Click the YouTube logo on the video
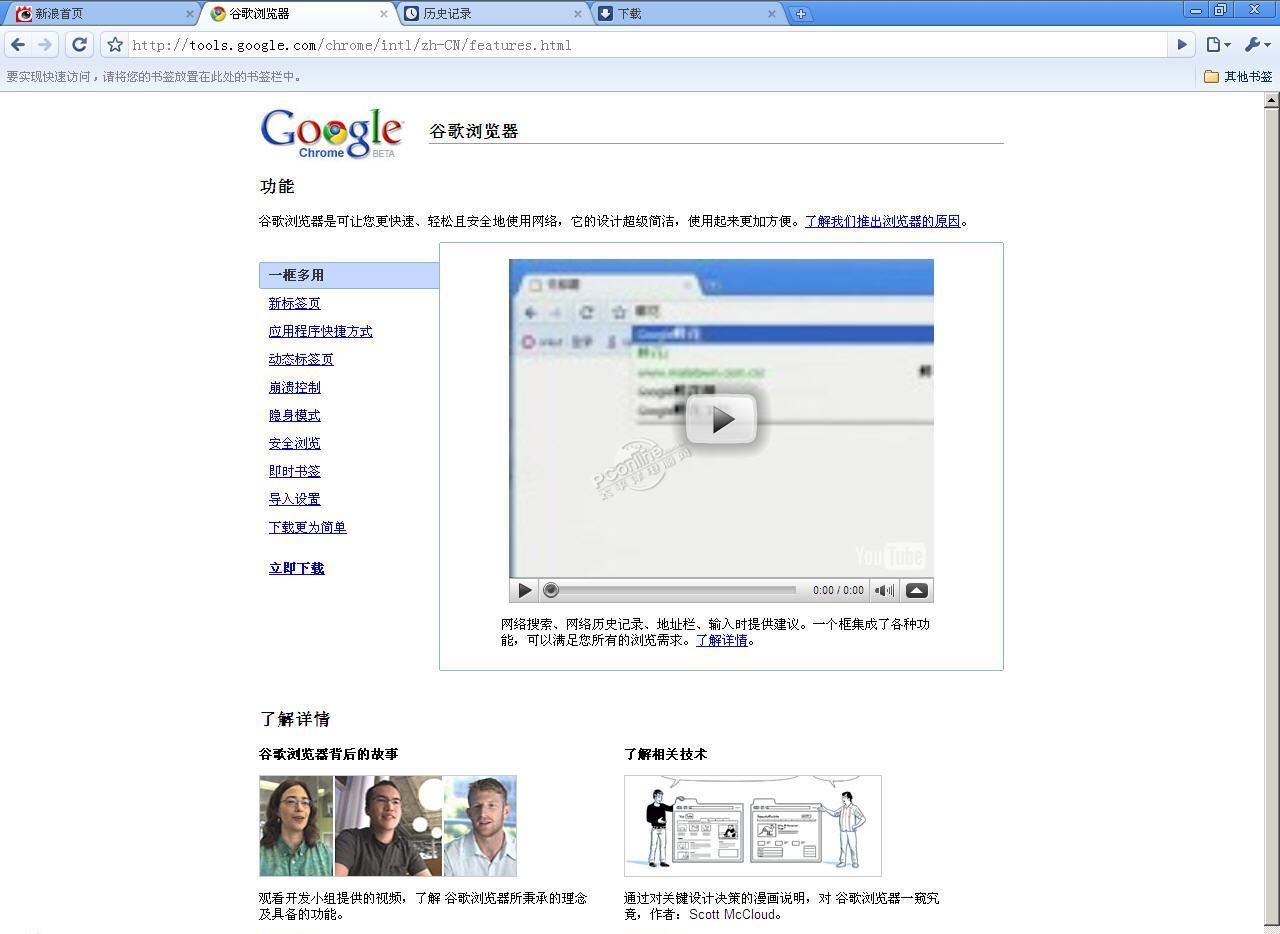Viewport: 1280px width, 934px height. coord(889,556)
